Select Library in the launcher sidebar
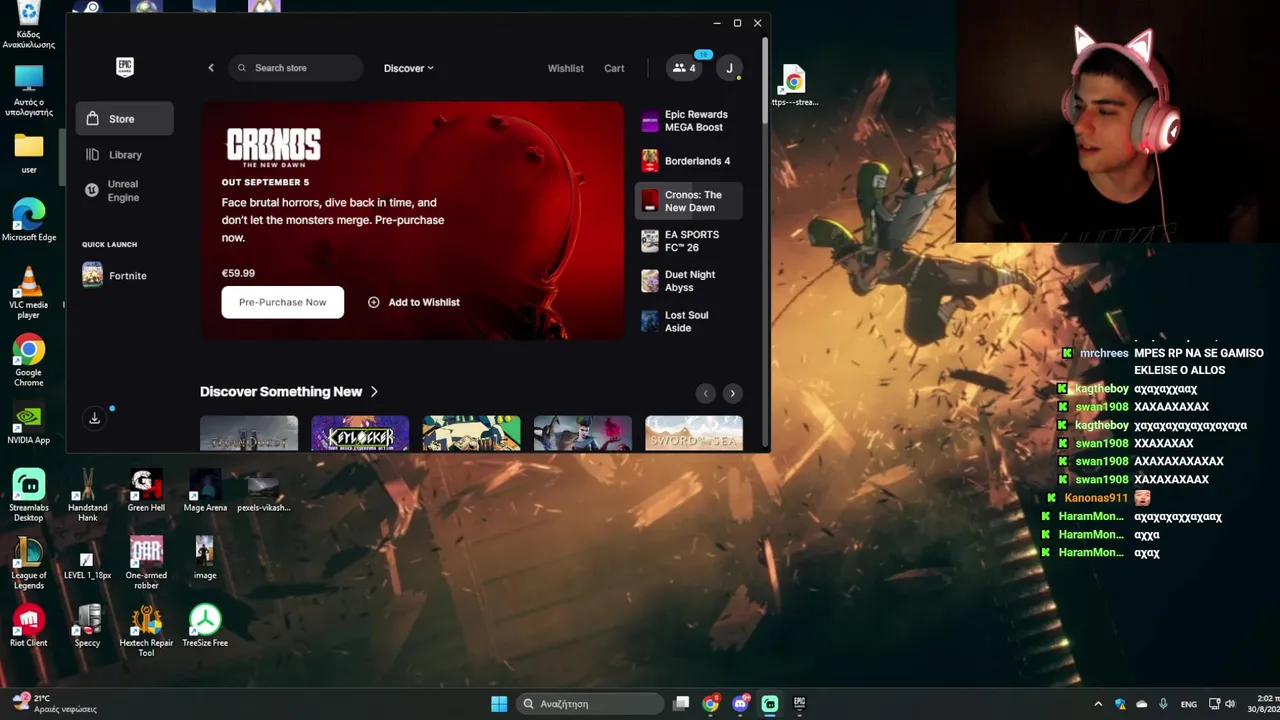The height and width of the screenshot is (720, 1280). click(x=125, y=155)
